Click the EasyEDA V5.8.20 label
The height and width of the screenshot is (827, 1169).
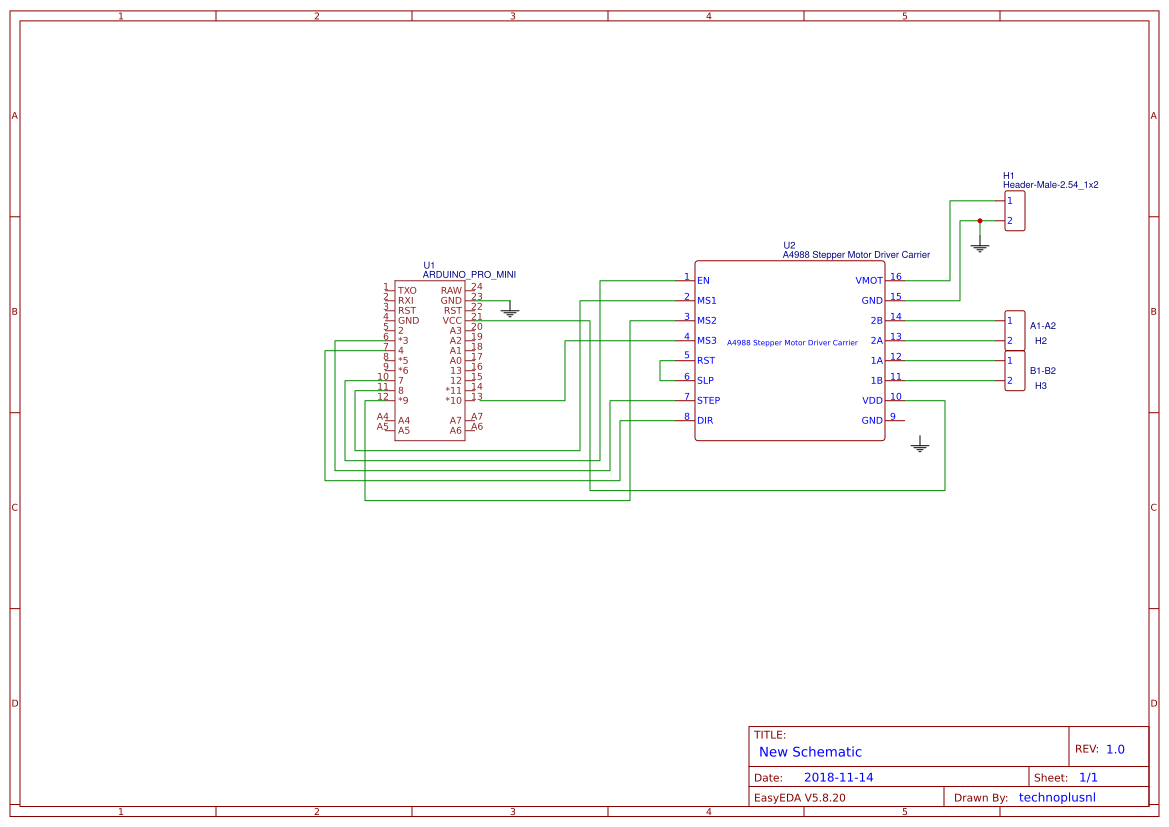click(x=799, y=797)
